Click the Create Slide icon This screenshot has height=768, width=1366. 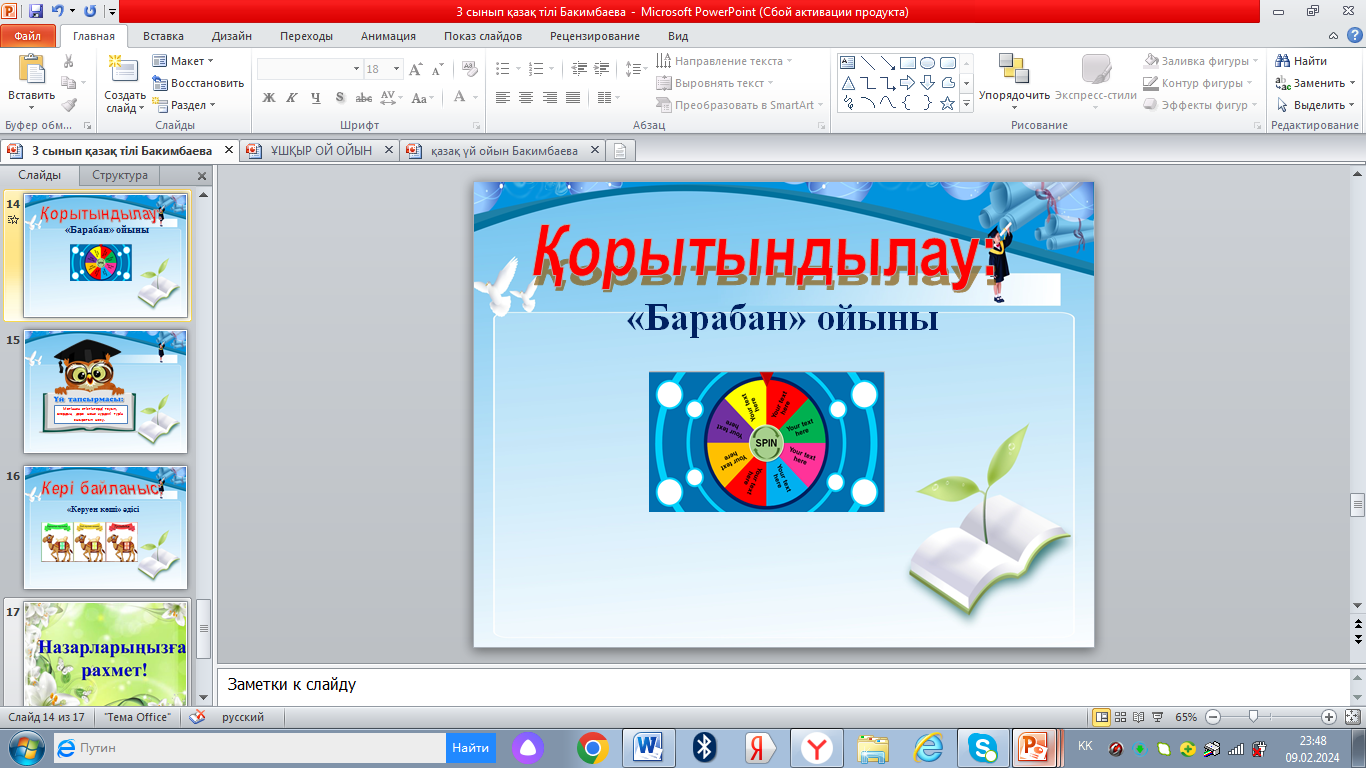click(x=124, y=70)
